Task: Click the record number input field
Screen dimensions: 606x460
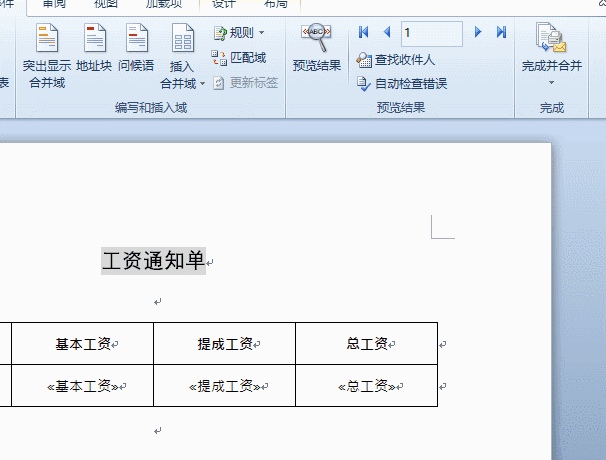Action: tap(432, 34)
